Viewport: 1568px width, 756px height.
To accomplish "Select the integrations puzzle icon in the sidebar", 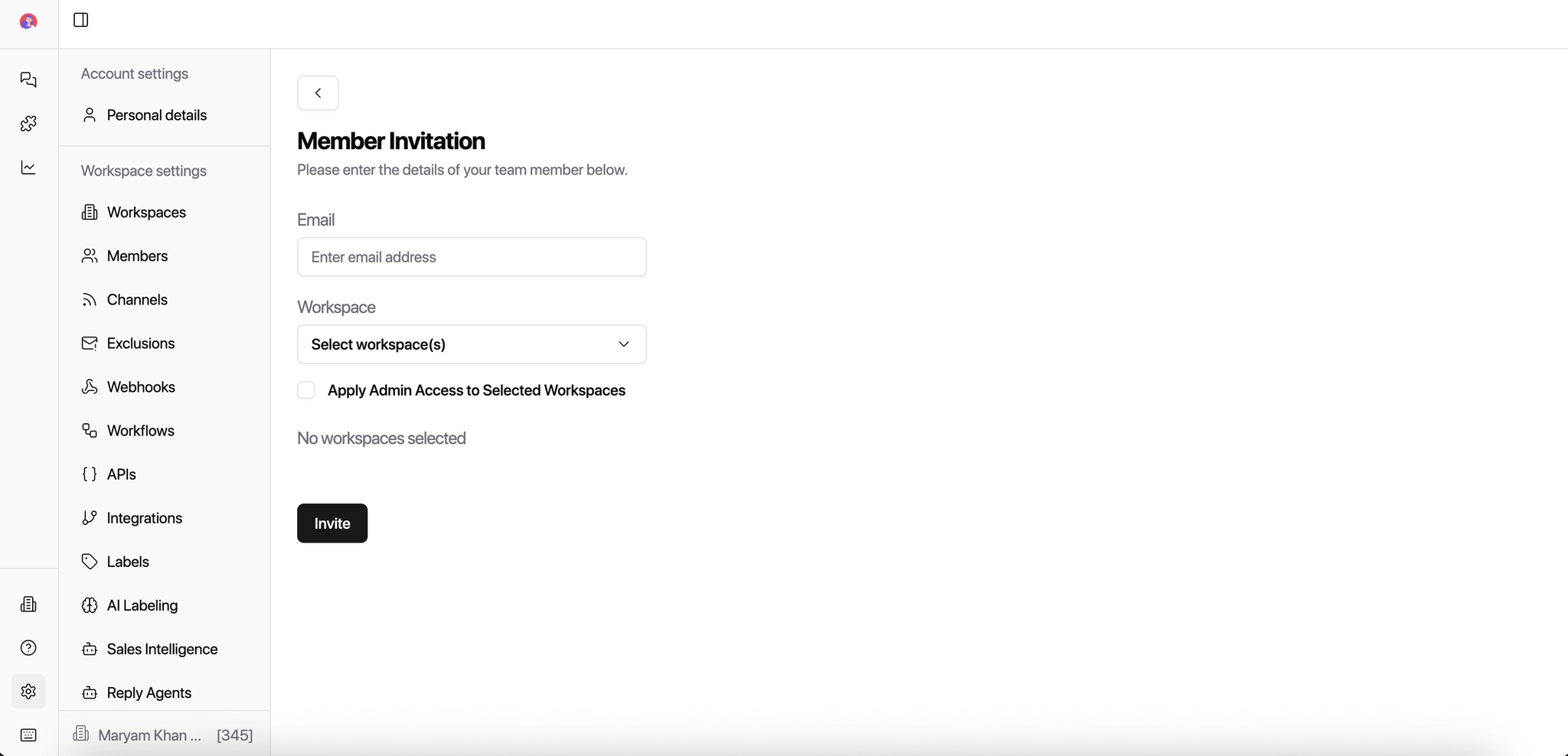I will pyautogui.click(x=28, y=124).
